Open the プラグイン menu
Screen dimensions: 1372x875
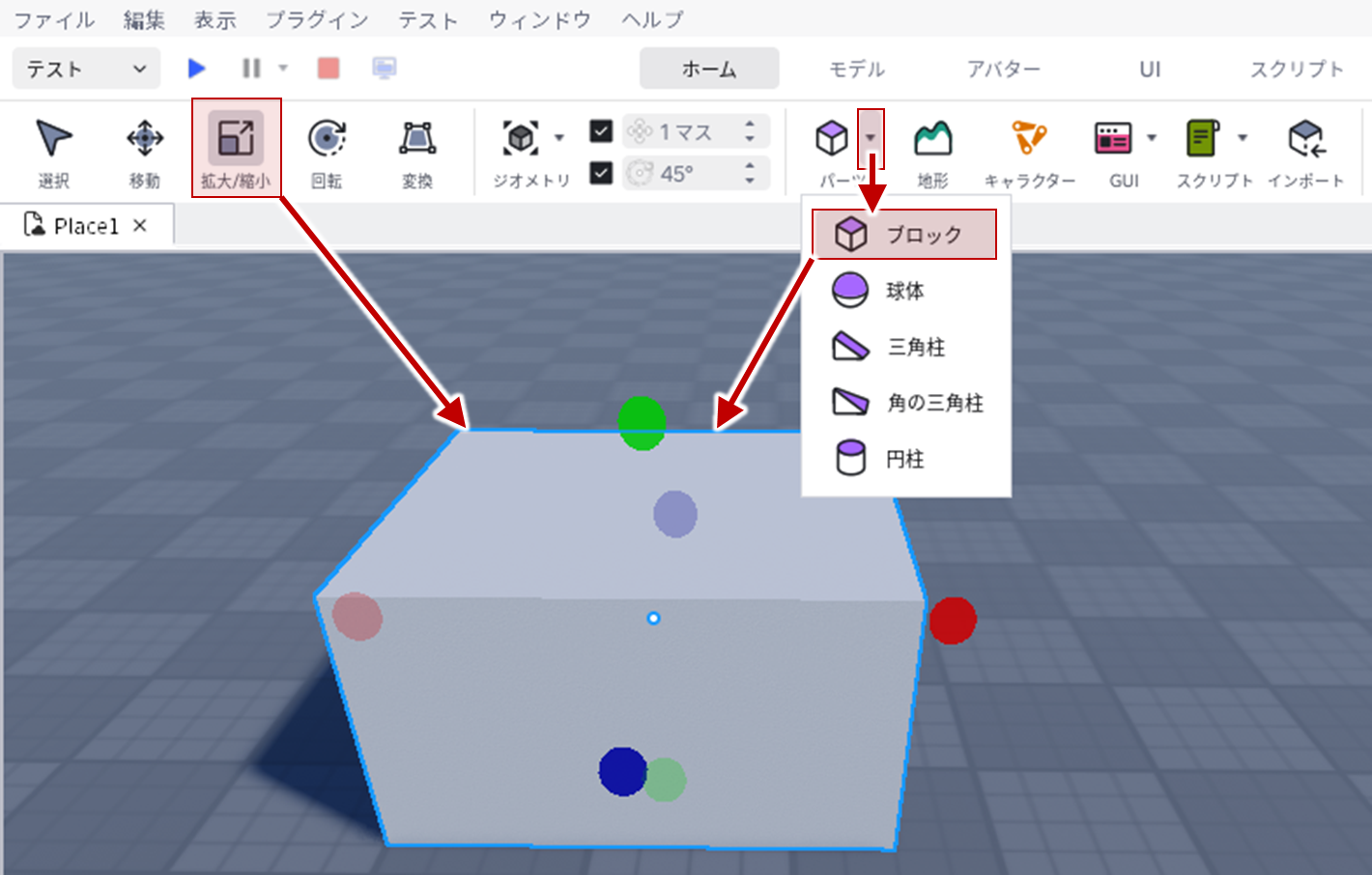(x=317, y=19)
